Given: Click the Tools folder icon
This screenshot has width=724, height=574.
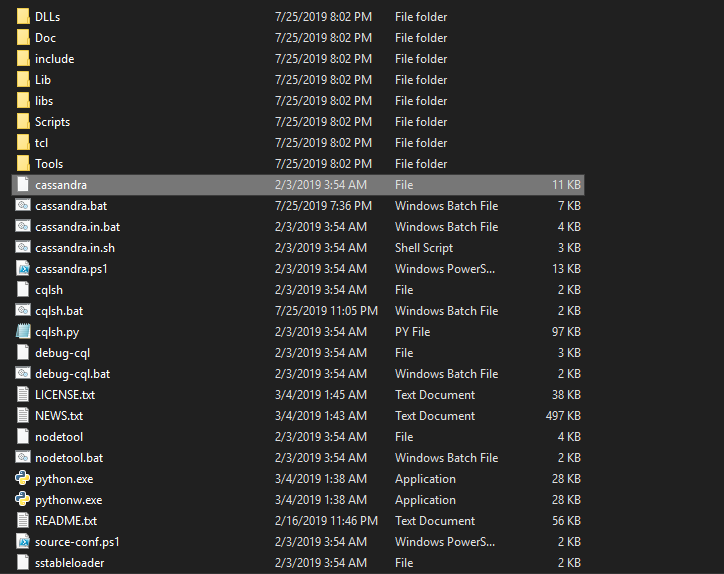Looking at the screenshot, I should (x=23, y=163).
